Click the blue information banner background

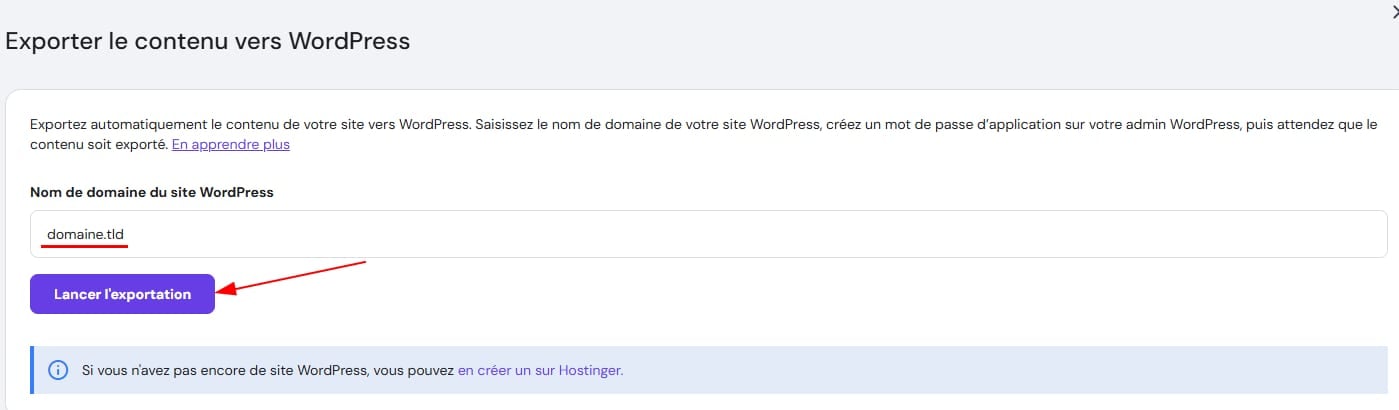[1000, 370]
